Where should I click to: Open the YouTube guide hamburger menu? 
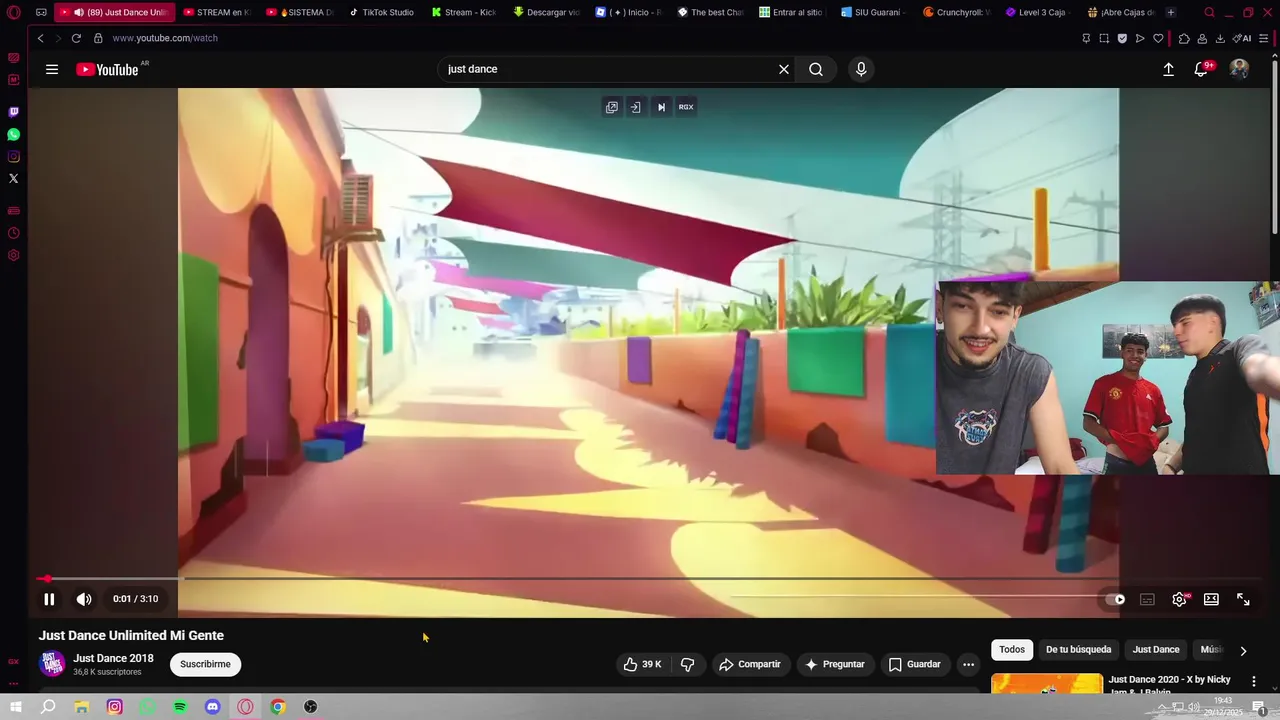[52, 69]
